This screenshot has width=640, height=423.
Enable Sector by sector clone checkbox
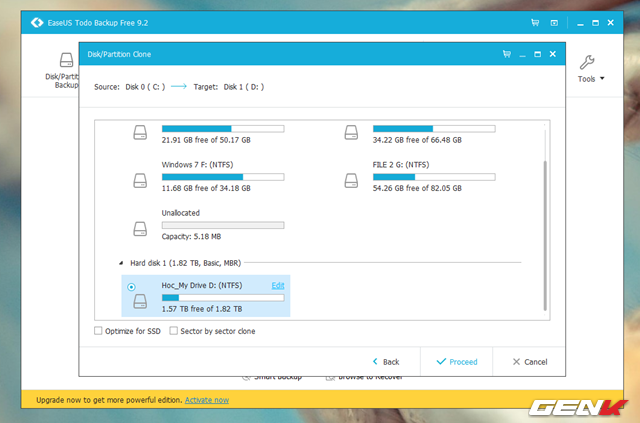[173, 331]
